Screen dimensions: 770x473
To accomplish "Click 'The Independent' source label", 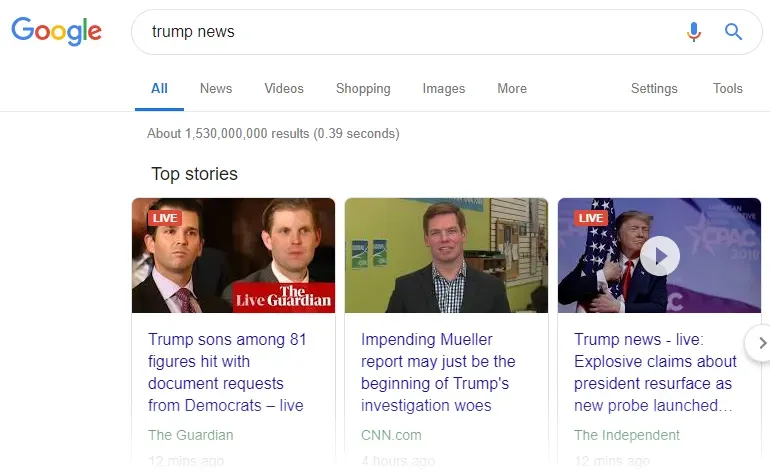I will pos(627,435).
